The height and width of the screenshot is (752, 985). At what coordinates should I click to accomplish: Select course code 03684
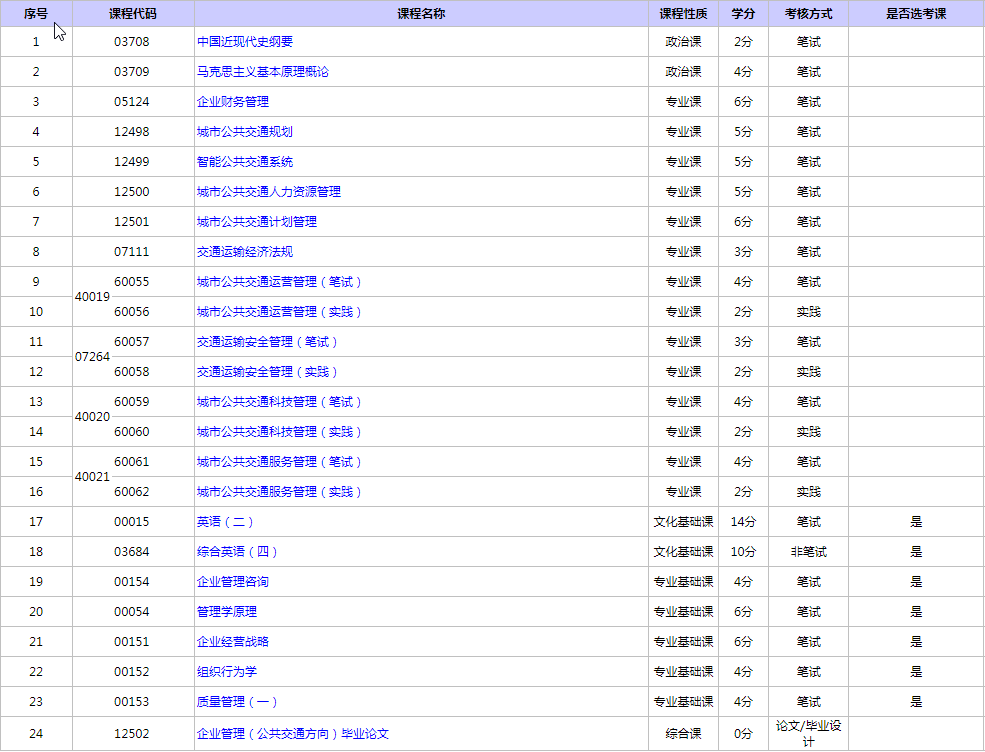[x=132, y=552]
